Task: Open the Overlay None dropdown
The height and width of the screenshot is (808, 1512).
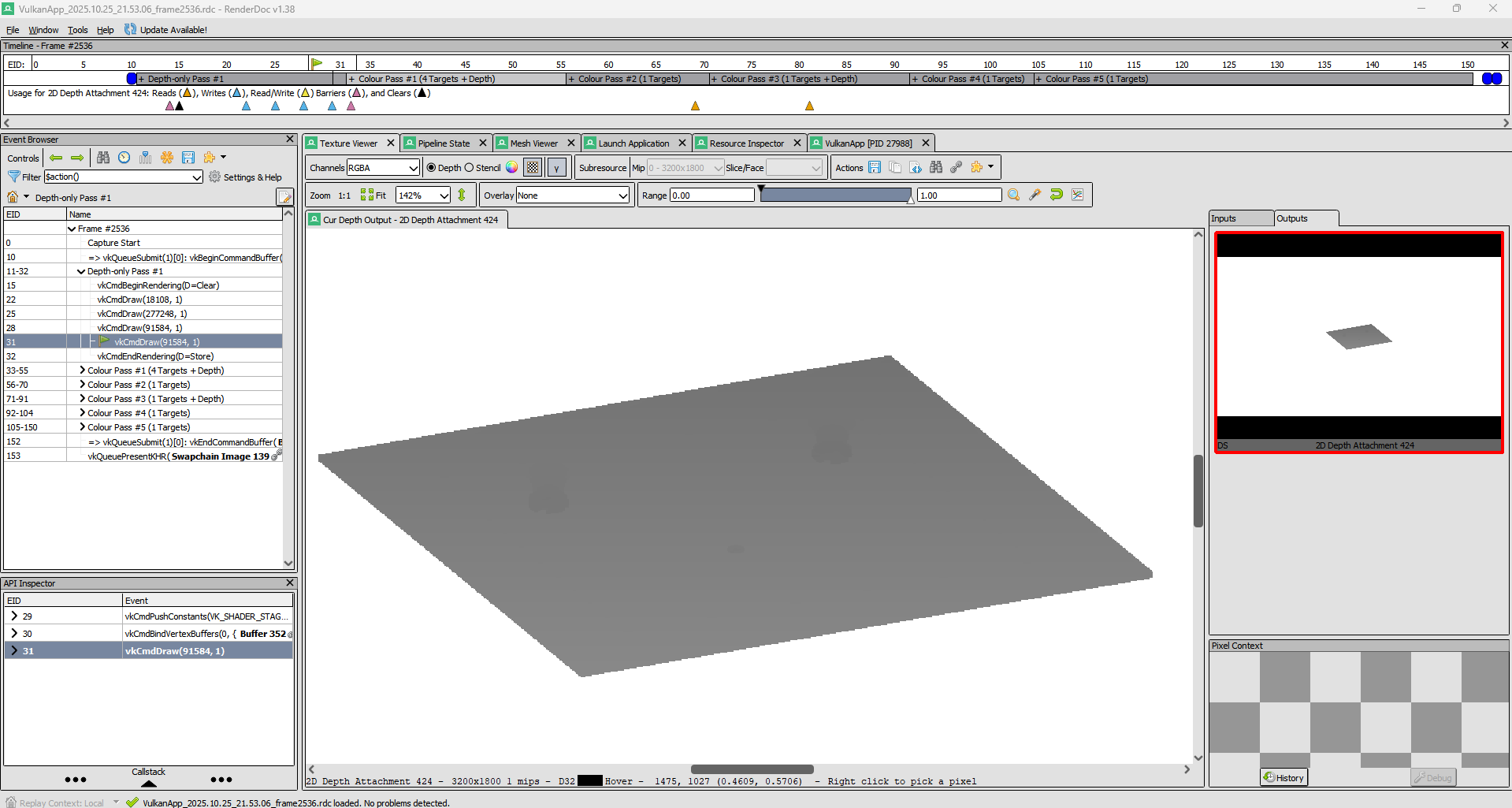Action: [572, 195]
